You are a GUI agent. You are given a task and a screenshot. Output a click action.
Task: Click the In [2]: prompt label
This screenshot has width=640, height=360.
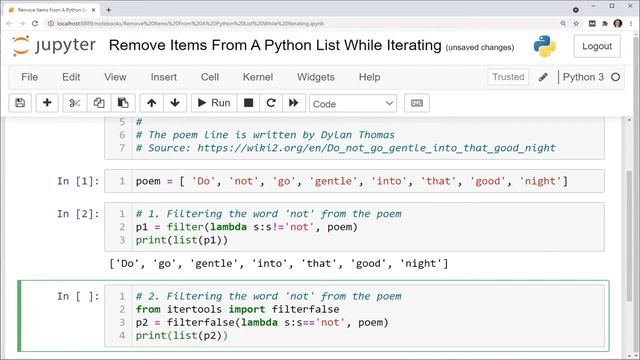tap(78, 214)
